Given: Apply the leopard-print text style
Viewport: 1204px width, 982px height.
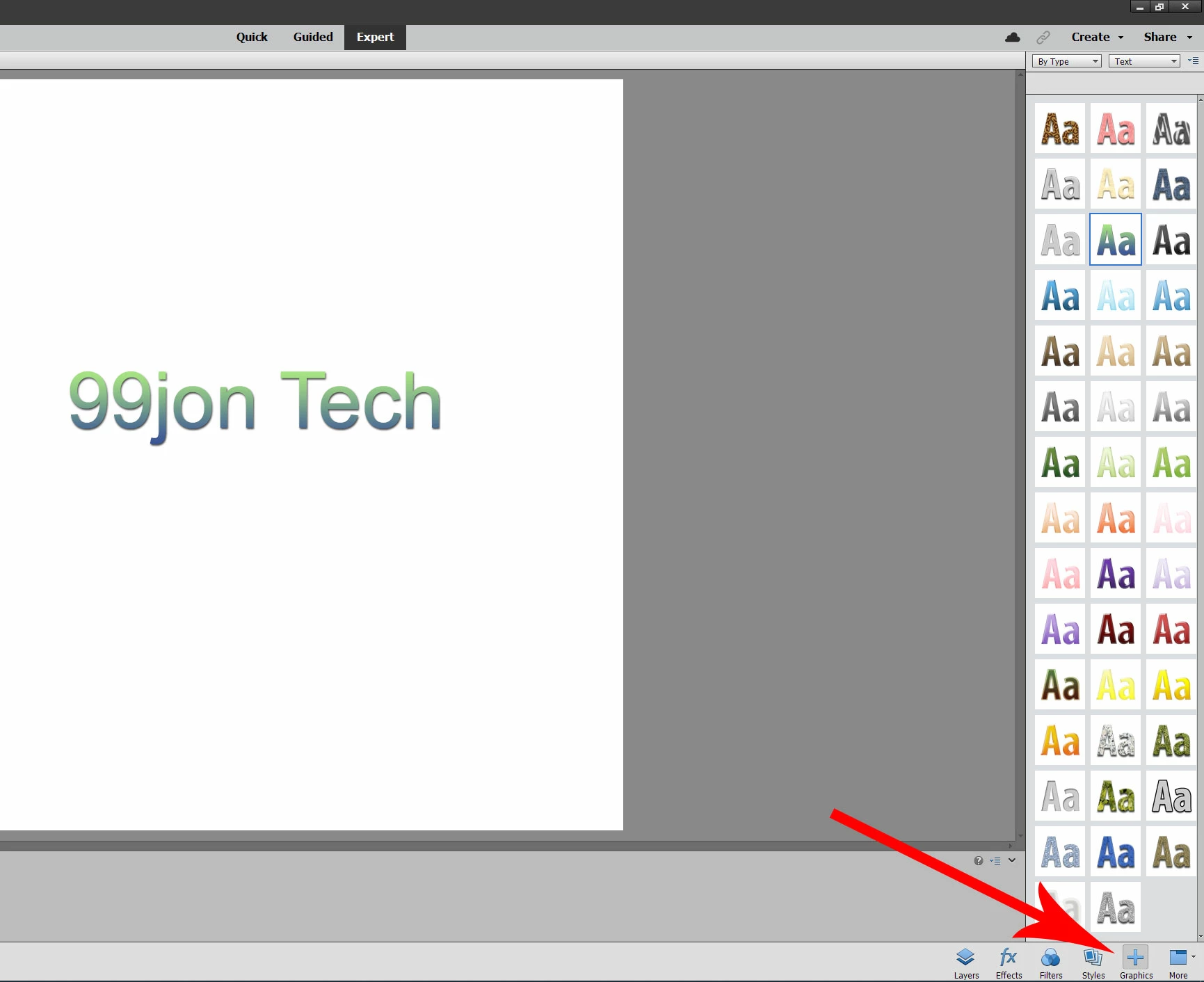Looking at the screenshot, I should tap(1060, 129).
